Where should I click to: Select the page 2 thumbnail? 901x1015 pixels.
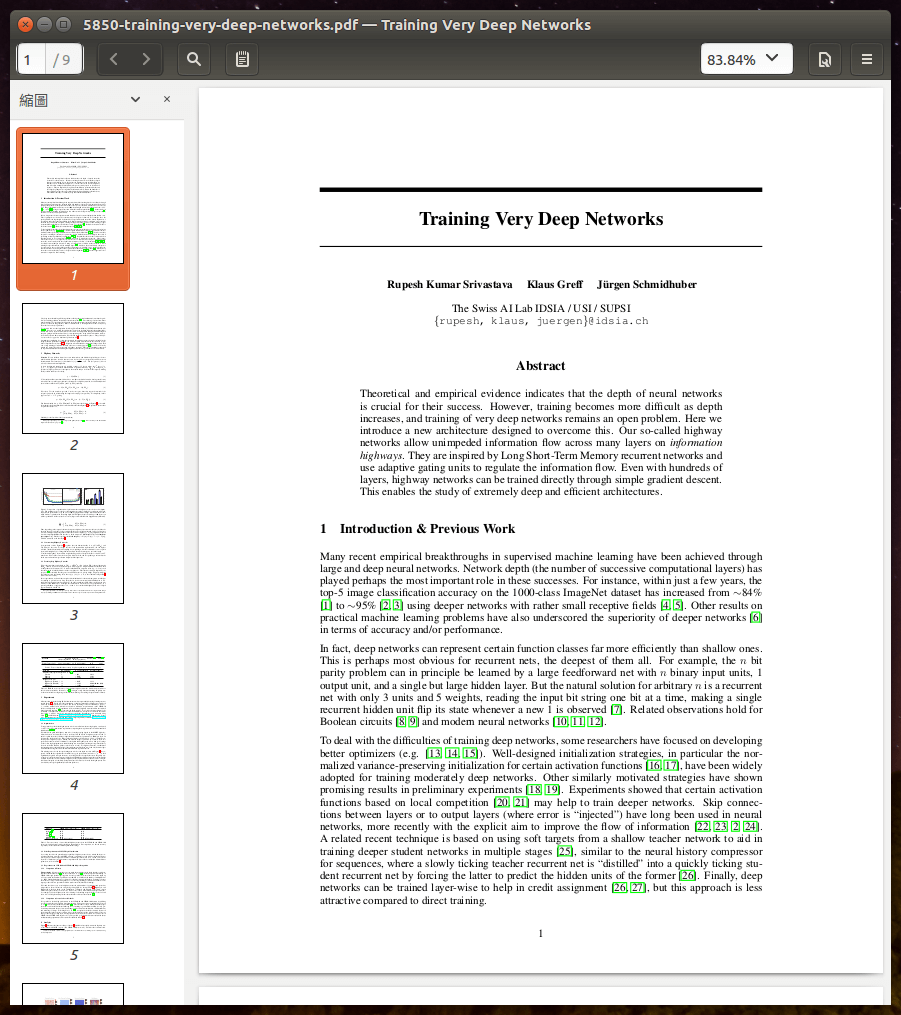tap(73, 368)
